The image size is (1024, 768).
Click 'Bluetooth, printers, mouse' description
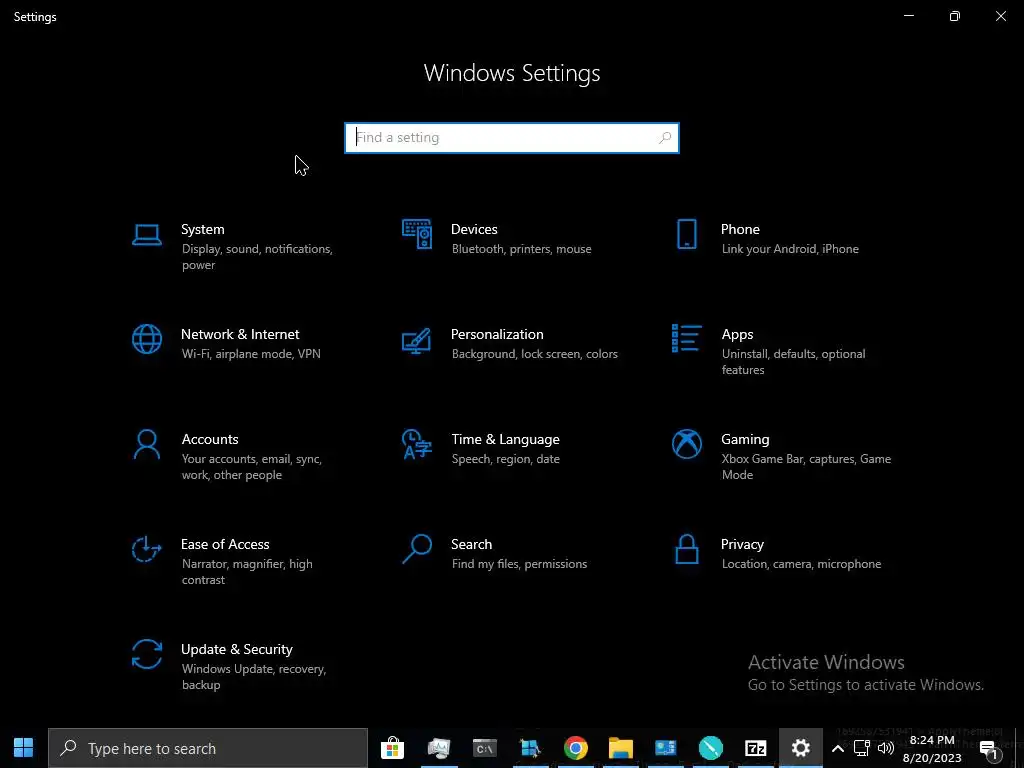[x=521, y=249]
